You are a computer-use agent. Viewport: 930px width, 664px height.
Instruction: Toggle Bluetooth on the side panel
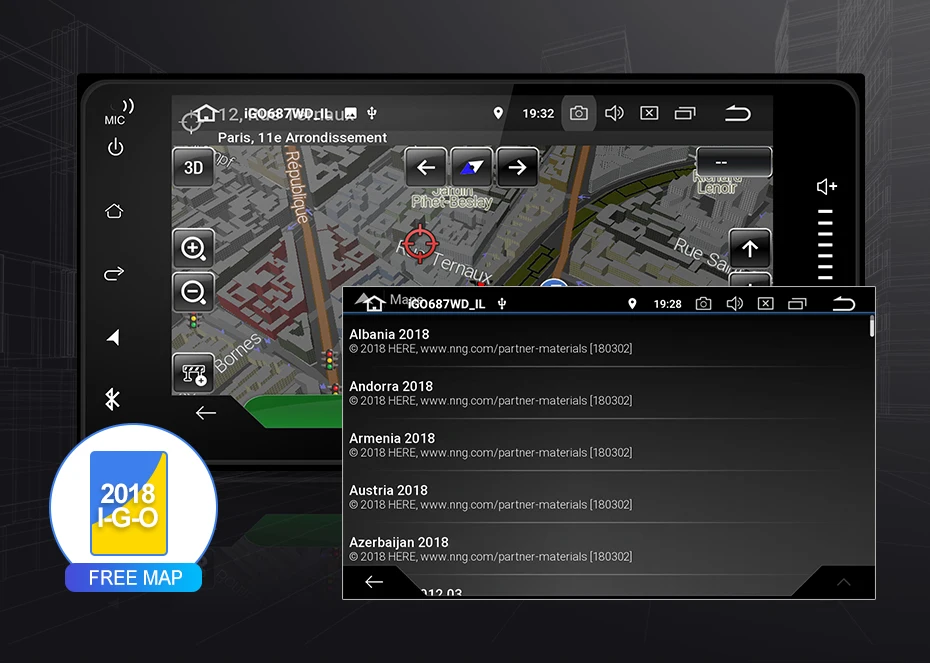coord(112,399)
